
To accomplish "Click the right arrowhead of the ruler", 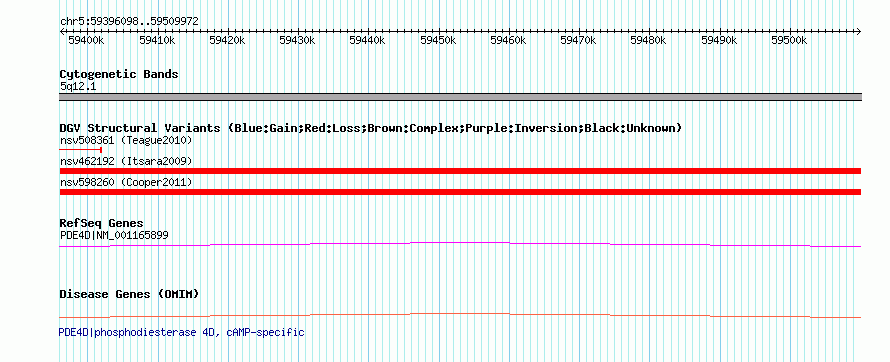I will (859, 31).
